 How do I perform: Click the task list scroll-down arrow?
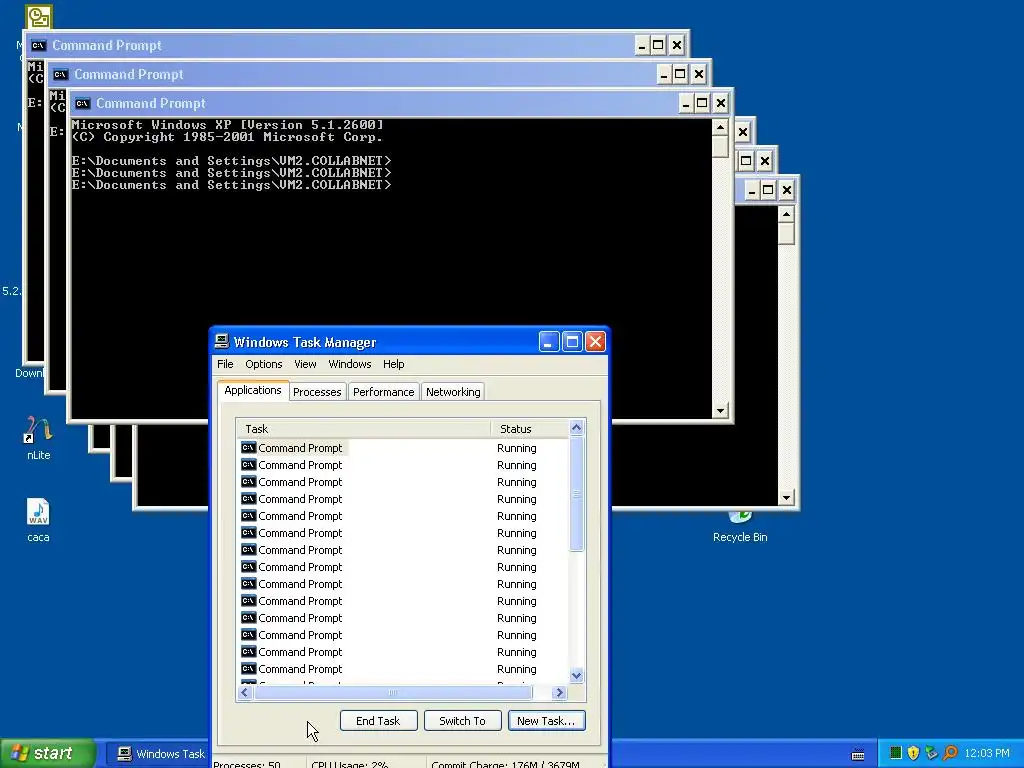click(576, 676)
